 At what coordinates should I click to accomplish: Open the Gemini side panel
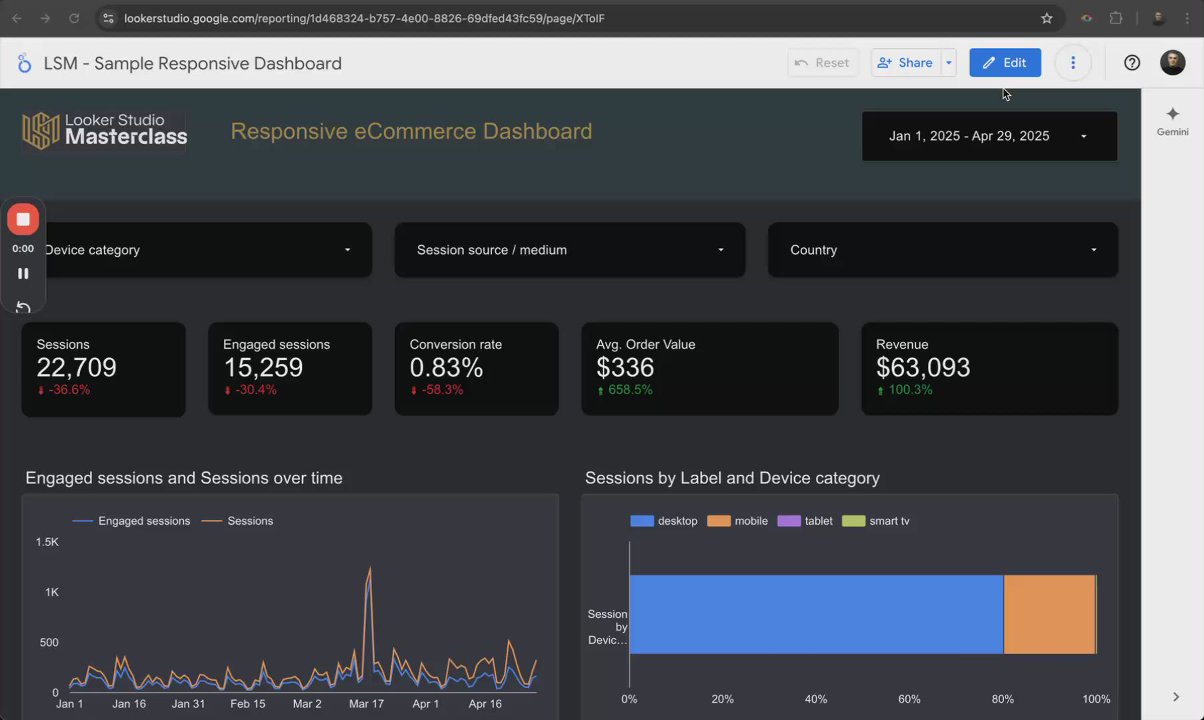(1172, 121)
